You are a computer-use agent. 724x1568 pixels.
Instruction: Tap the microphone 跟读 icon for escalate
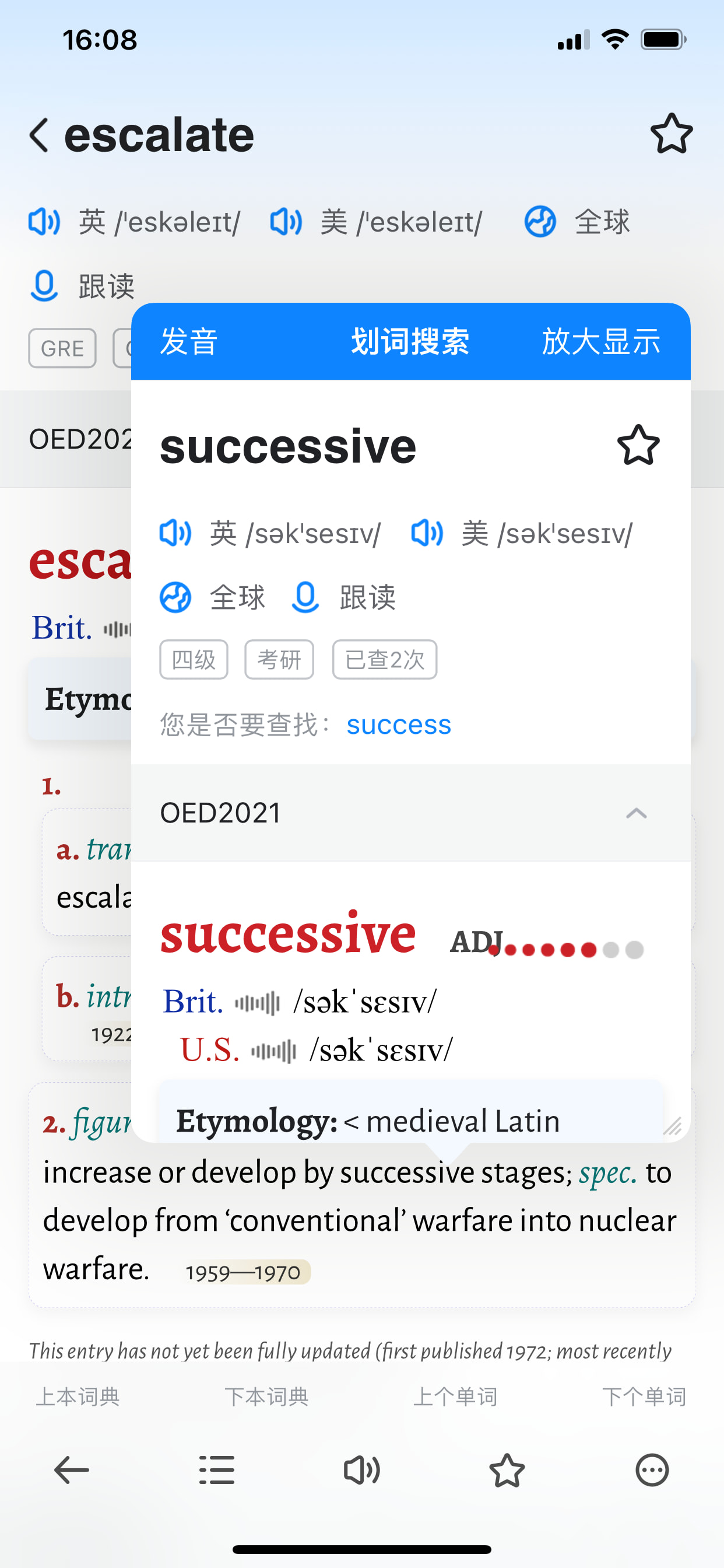(x=44, y=286)
